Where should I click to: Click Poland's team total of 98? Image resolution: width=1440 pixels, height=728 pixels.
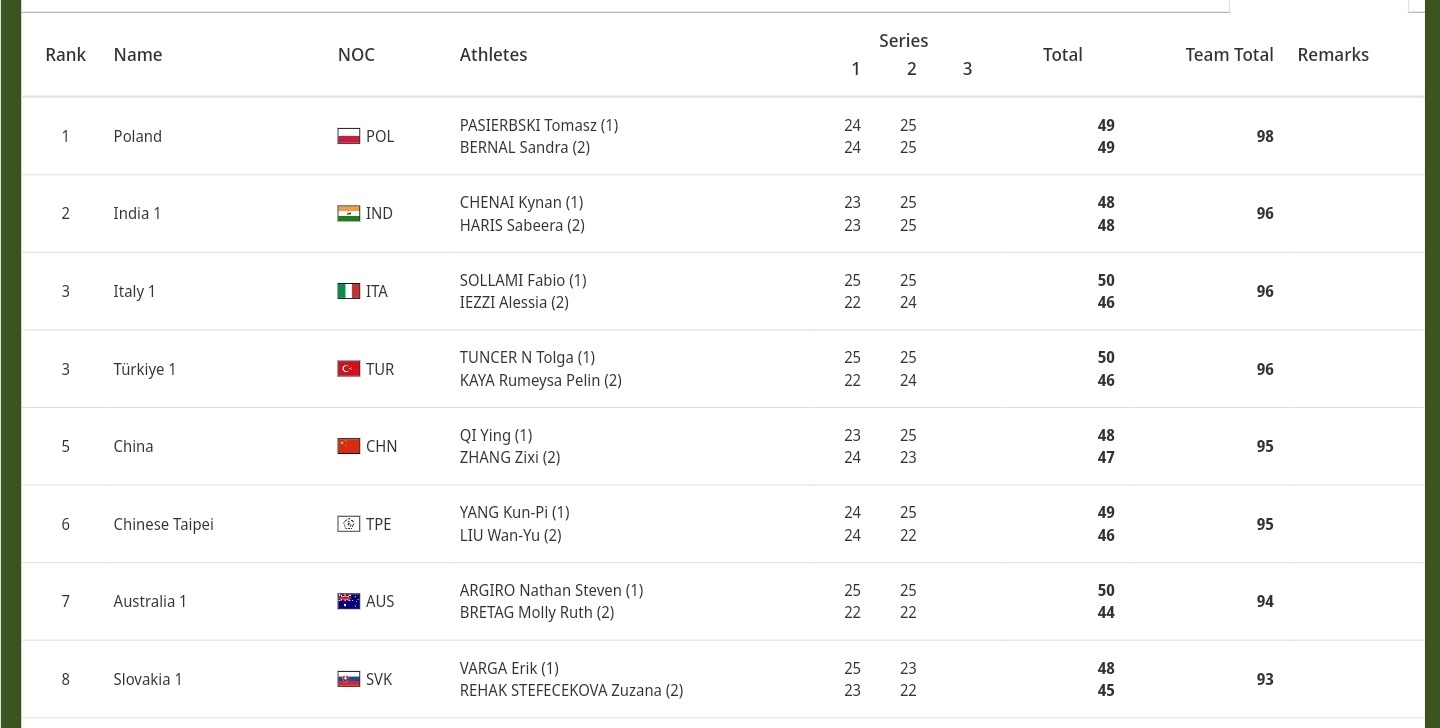tap(1264, 136)
